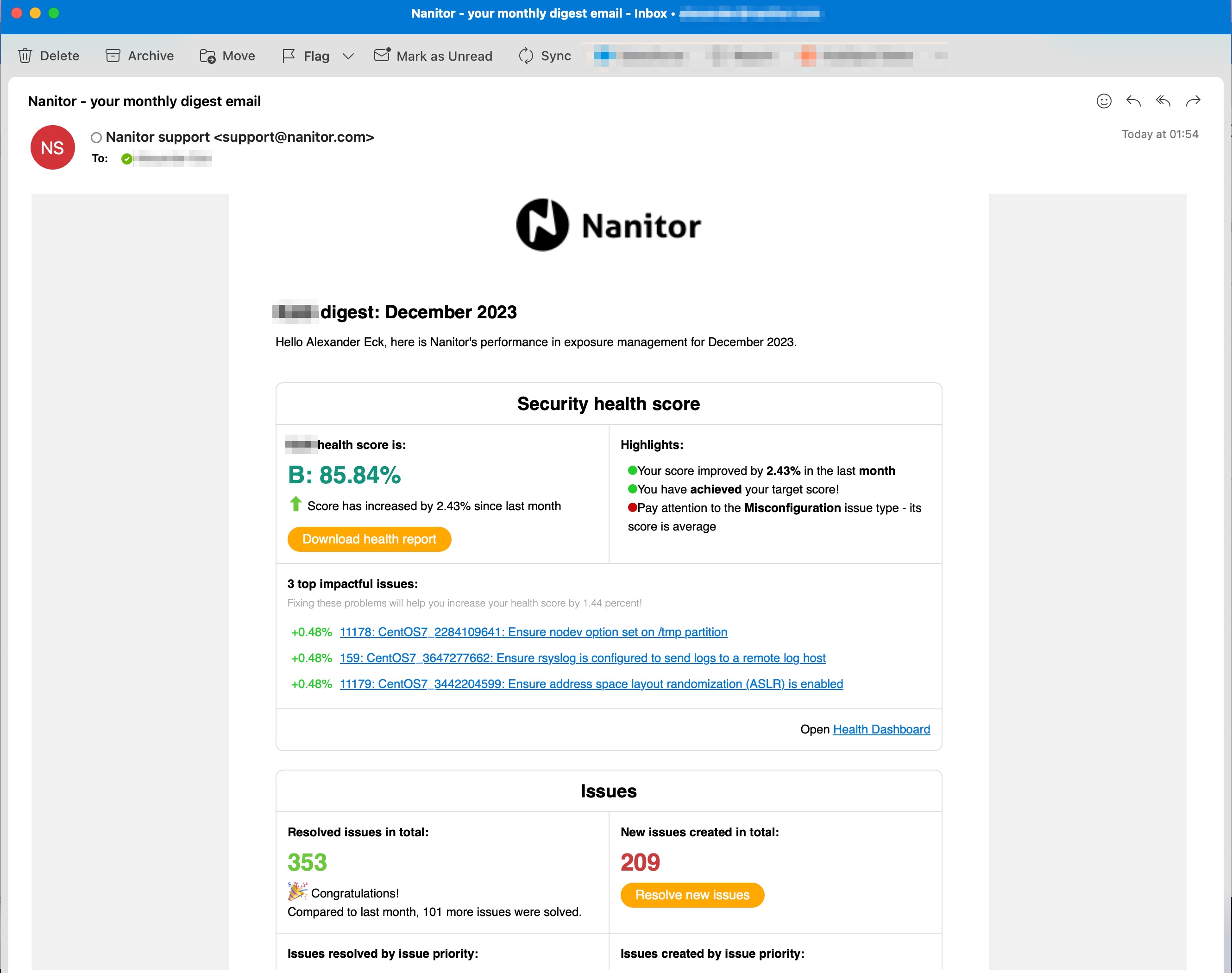Screen dimensions: 1232x973
Task: Click the Move folder icon
Action: (x=208, y=56)
